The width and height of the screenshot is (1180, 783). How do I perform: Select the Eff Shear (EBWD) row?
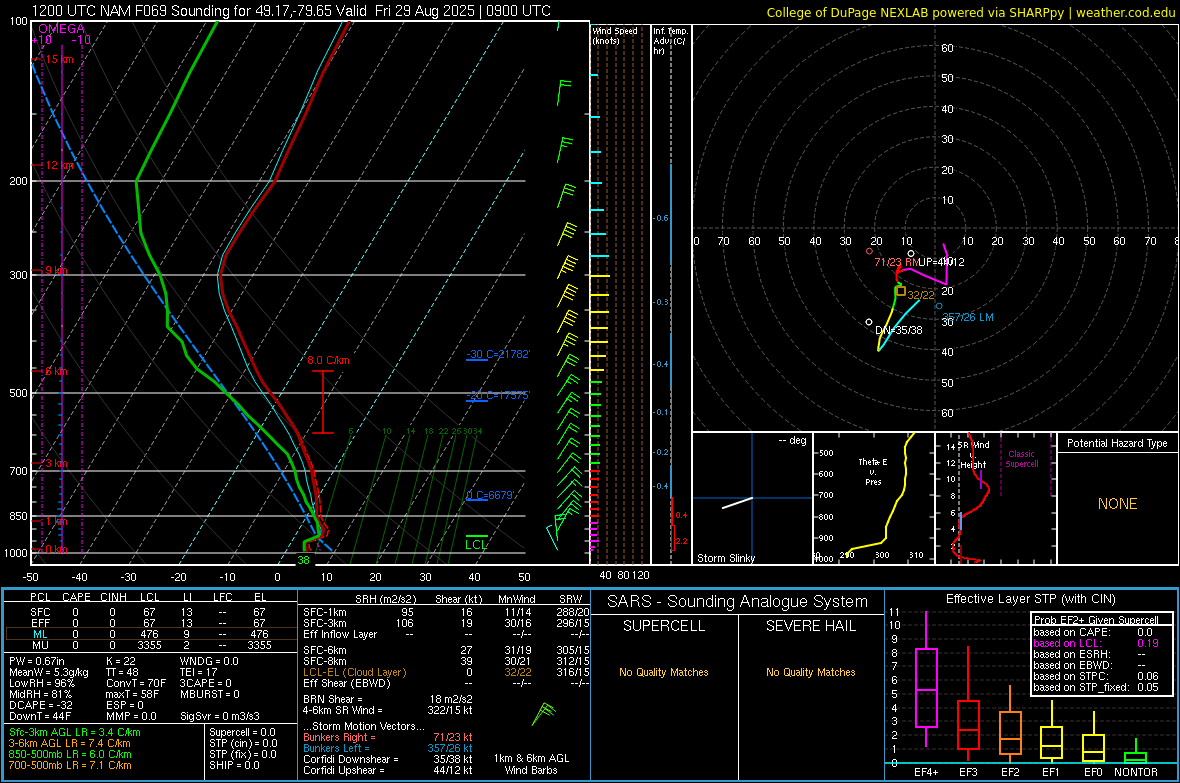click(446, 683)
